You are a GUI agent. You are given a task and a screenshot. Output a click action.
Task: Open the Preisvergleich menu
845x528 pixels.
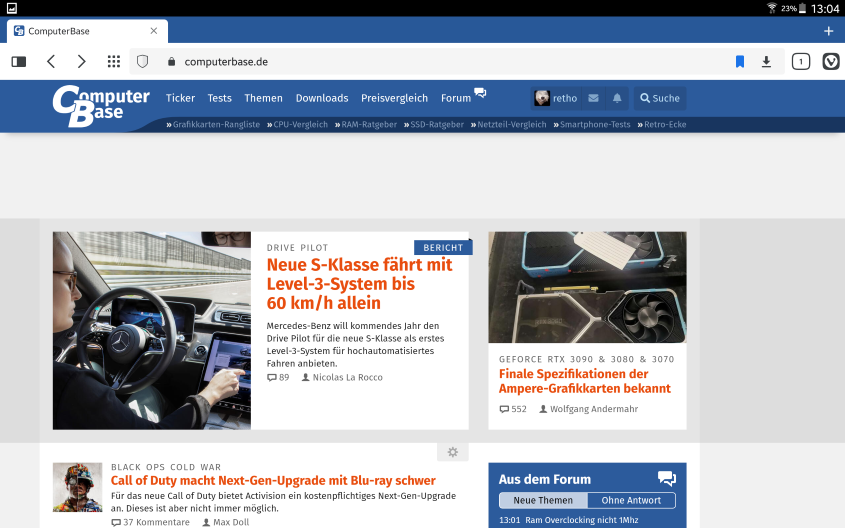pyautogui.click(x=394, y=98)
